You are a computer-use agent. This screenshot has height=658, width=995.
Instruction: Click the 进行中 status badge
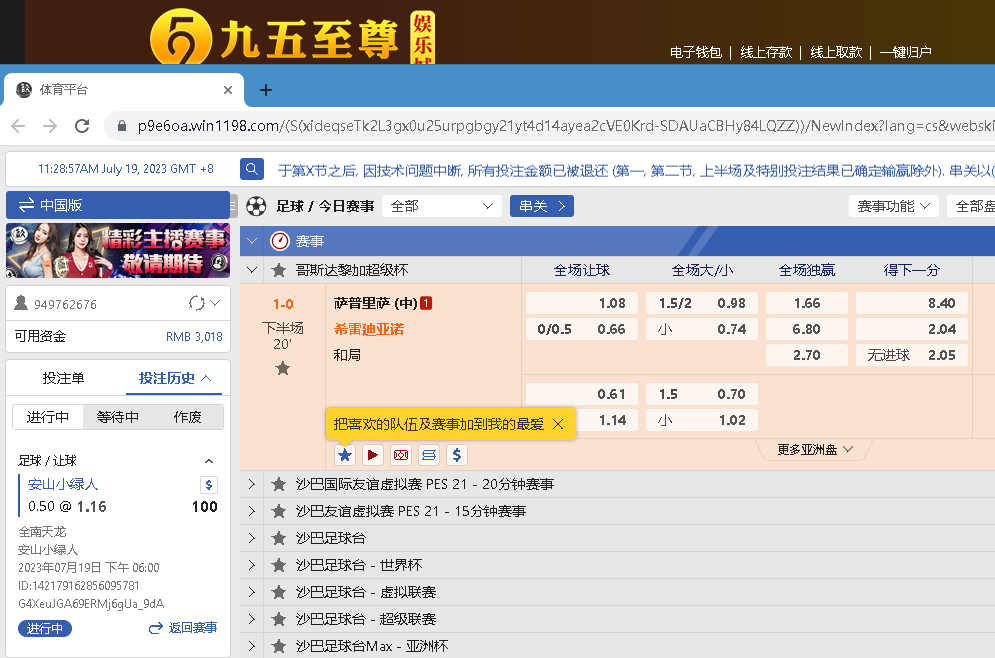[45, 628]
